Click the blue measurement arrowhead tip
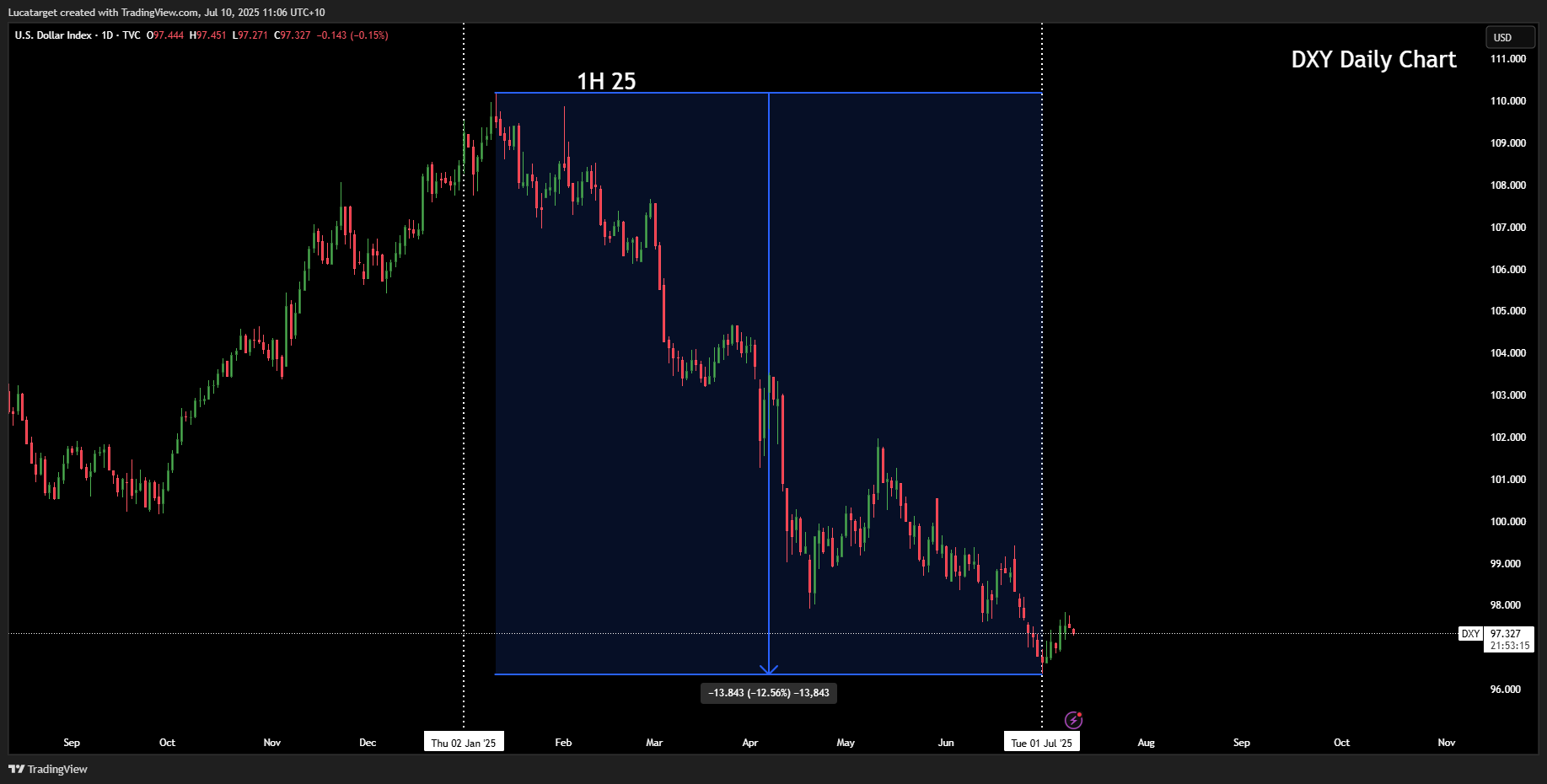The image size is (1547, 784). [x=769, y=671]
